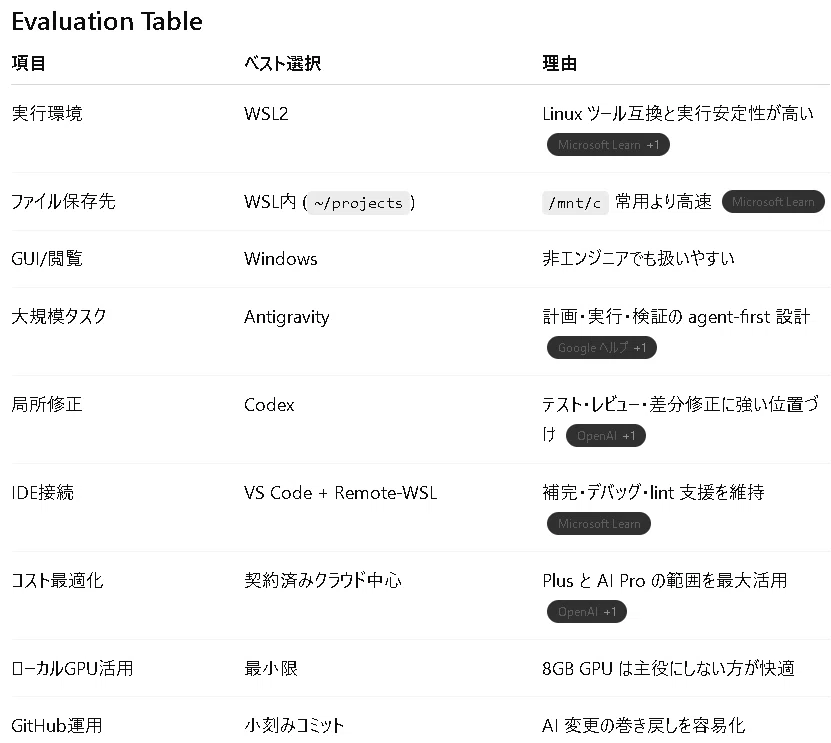Click the VS Code + Remote-WSL cell

point(341,493)
